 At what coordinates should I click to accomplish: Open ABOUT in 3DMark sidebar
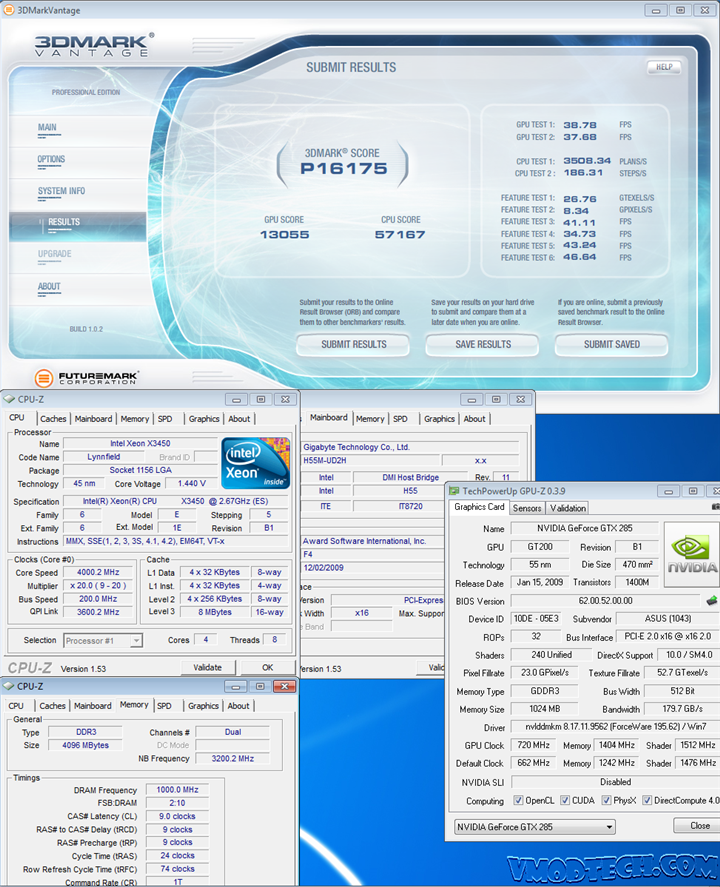click(x=49, y=287)
